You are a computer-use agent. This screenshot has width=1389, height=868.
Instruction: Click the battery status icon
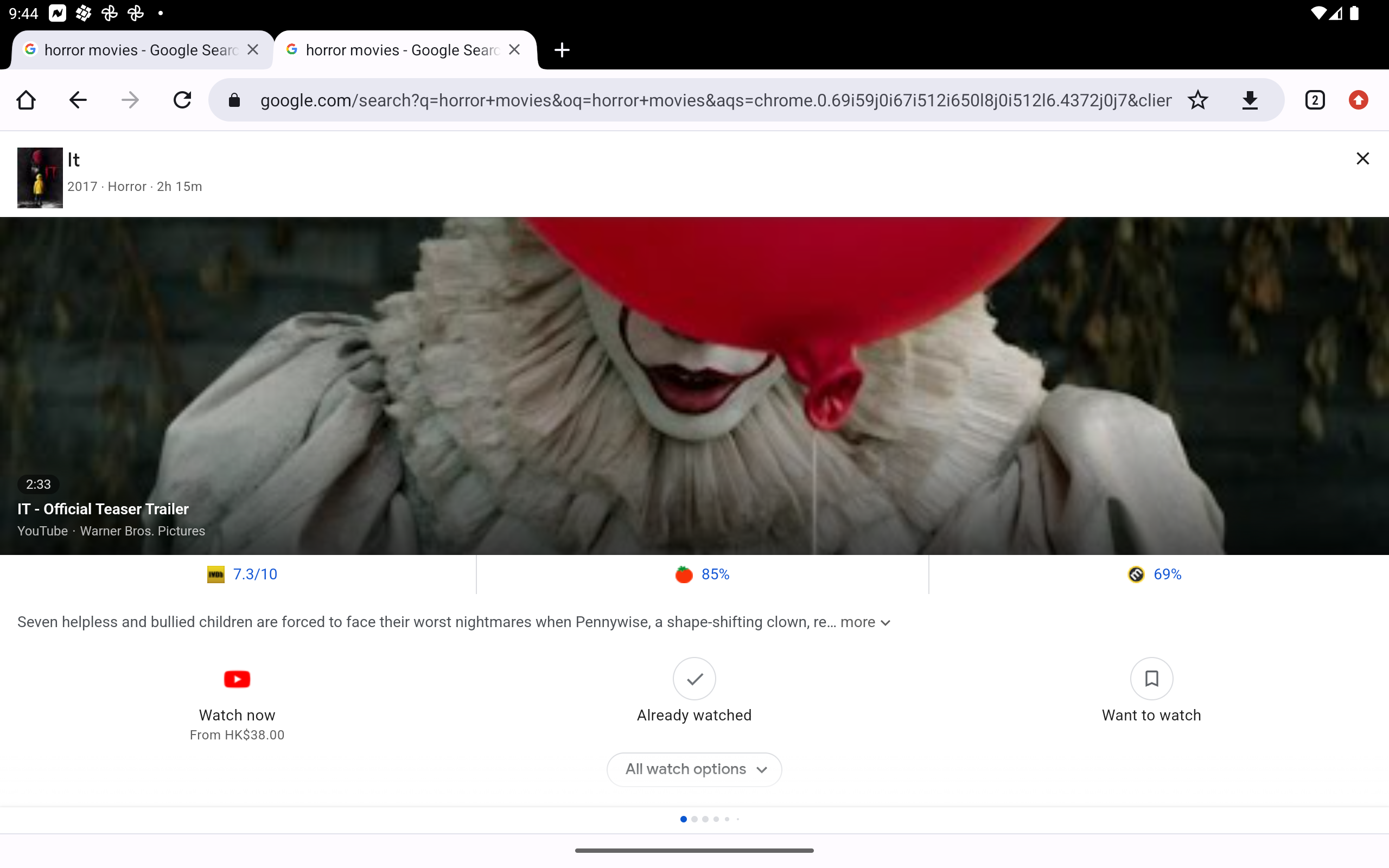coord(1354,13)
